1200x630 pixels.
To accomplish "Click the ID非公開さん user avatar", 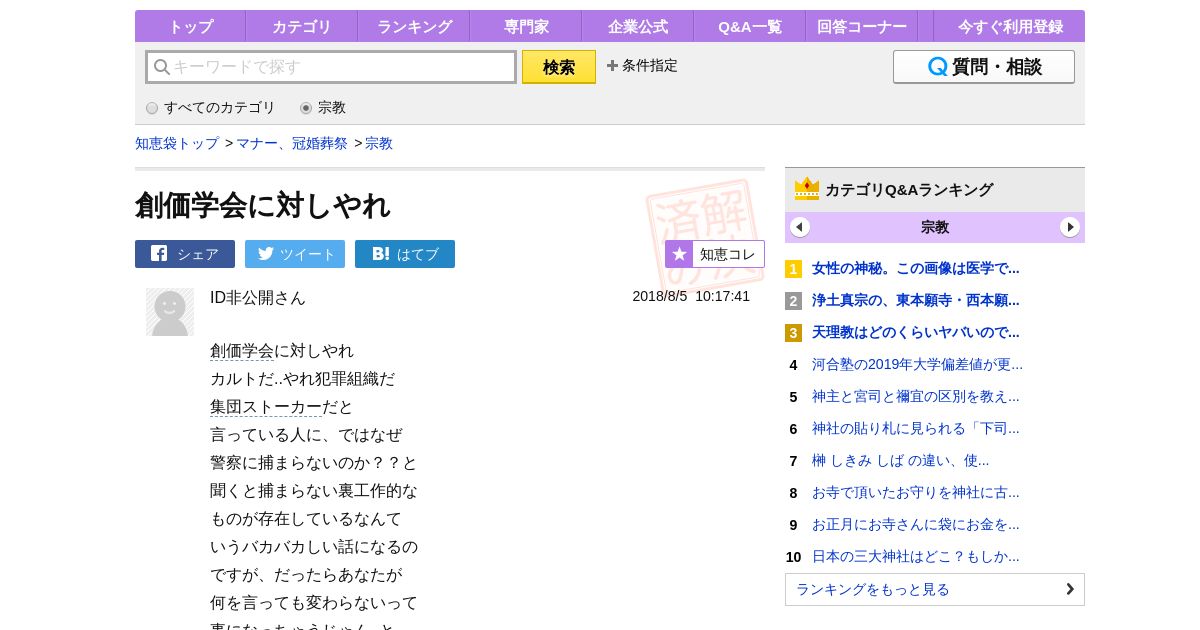I will pyautogui.click(x=170, y=312).
